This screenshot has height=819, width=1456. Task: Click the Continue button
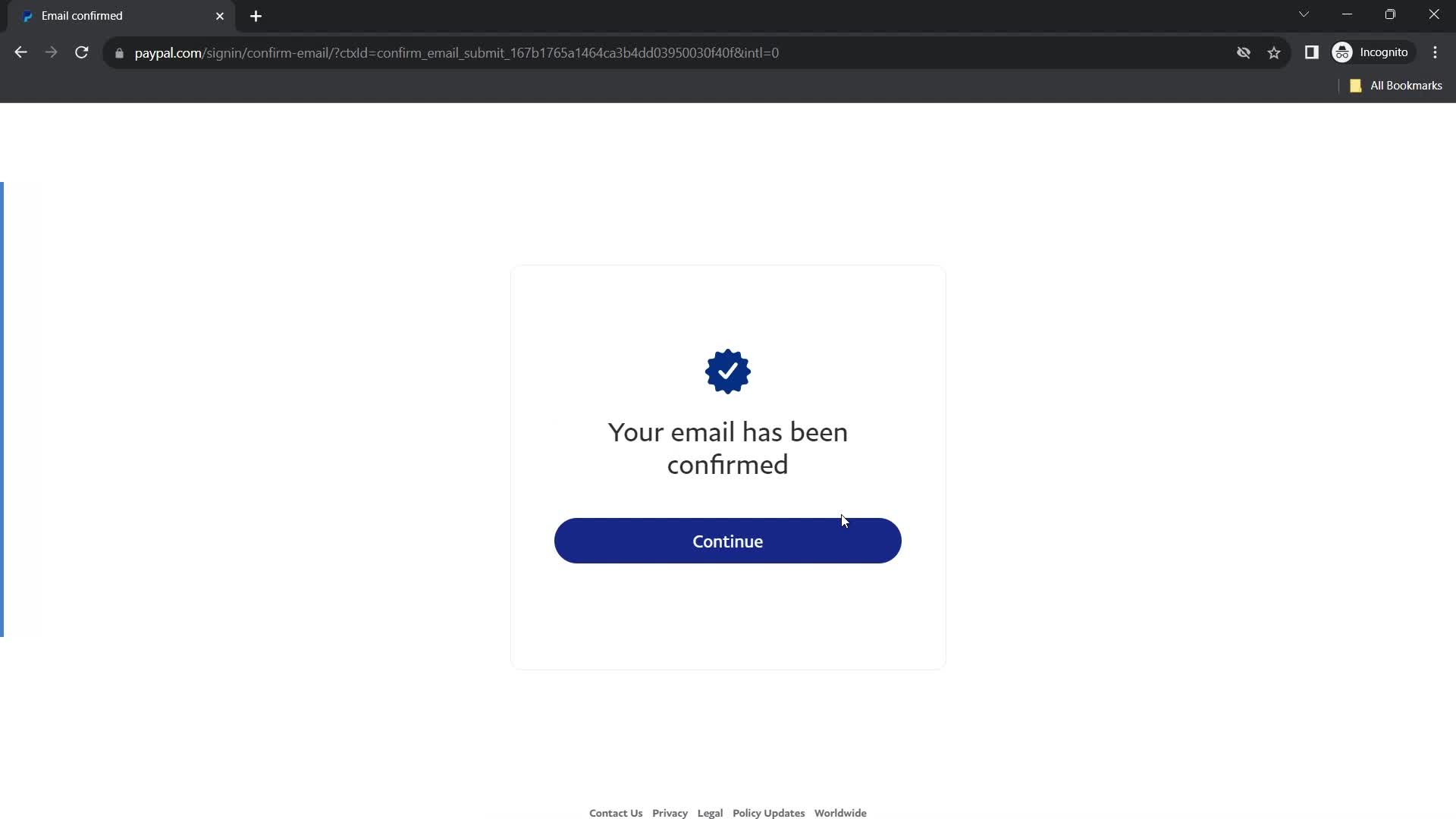click(x=727, y=540)
